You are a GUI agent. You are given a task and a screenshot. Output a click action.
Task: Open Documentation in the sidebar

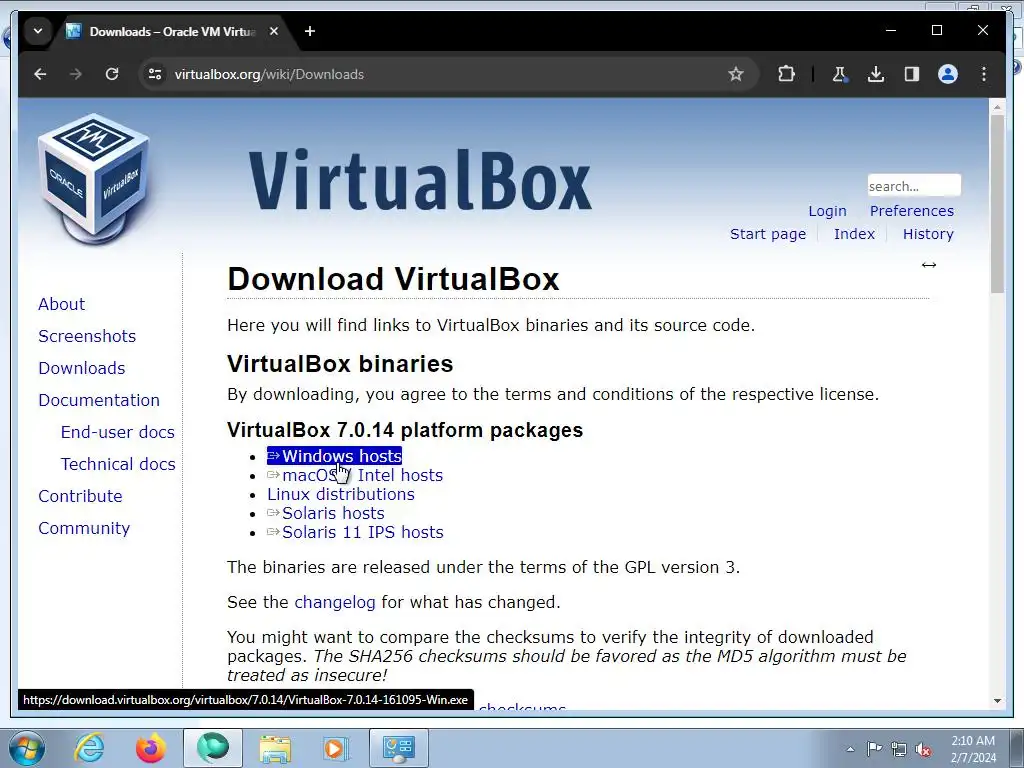click(x=99, y=400)
